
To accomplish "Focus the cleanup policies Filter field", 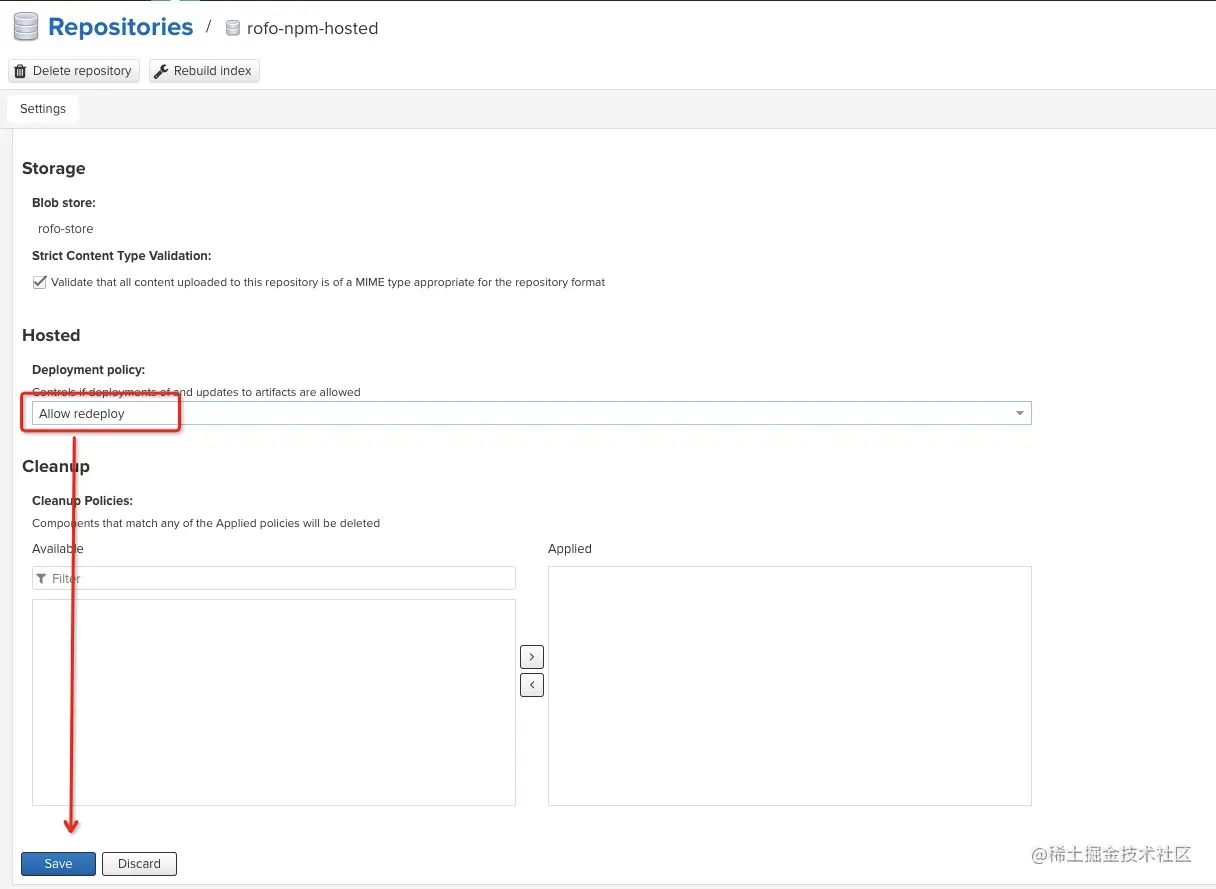I will click(274, 578).
